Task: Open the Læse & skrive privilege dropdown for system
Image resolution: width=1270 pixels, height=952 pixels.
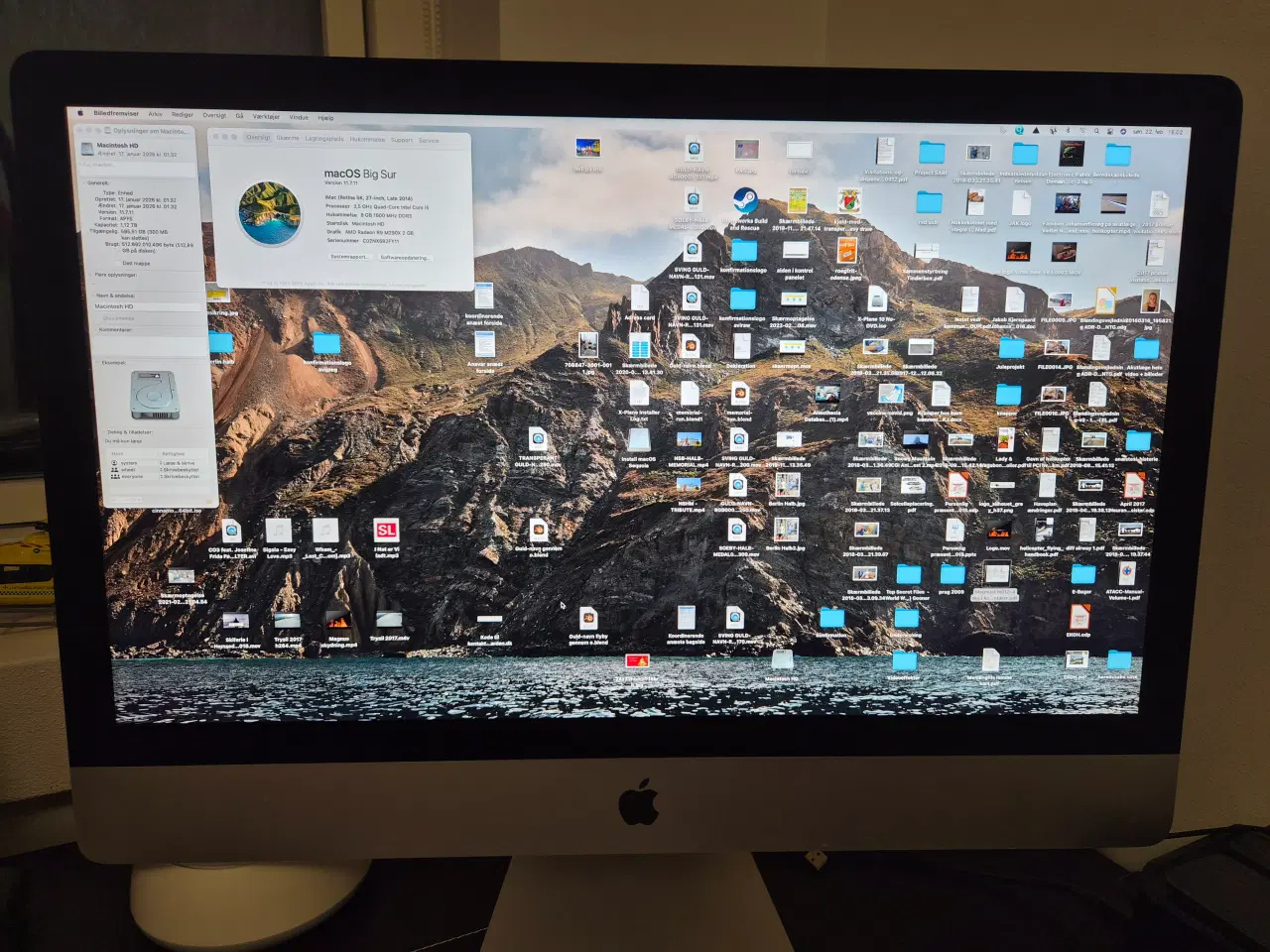Action: pyautogui.click(x=178, y=463)
